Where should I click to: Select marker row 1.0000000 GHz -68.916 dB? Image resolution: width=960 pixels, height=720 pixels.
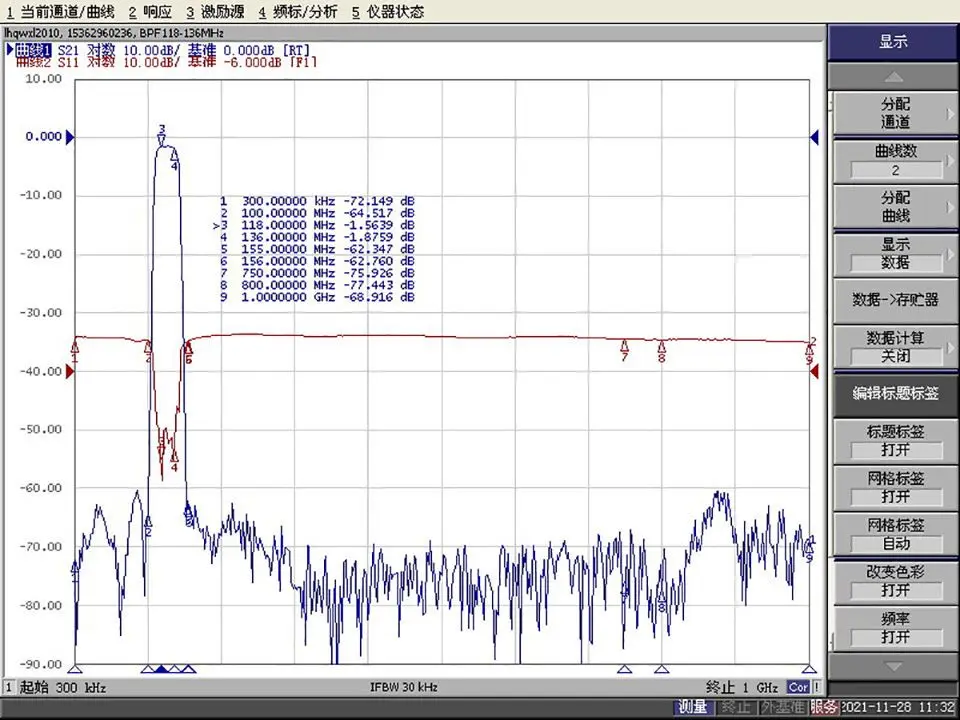click(317, 297)
